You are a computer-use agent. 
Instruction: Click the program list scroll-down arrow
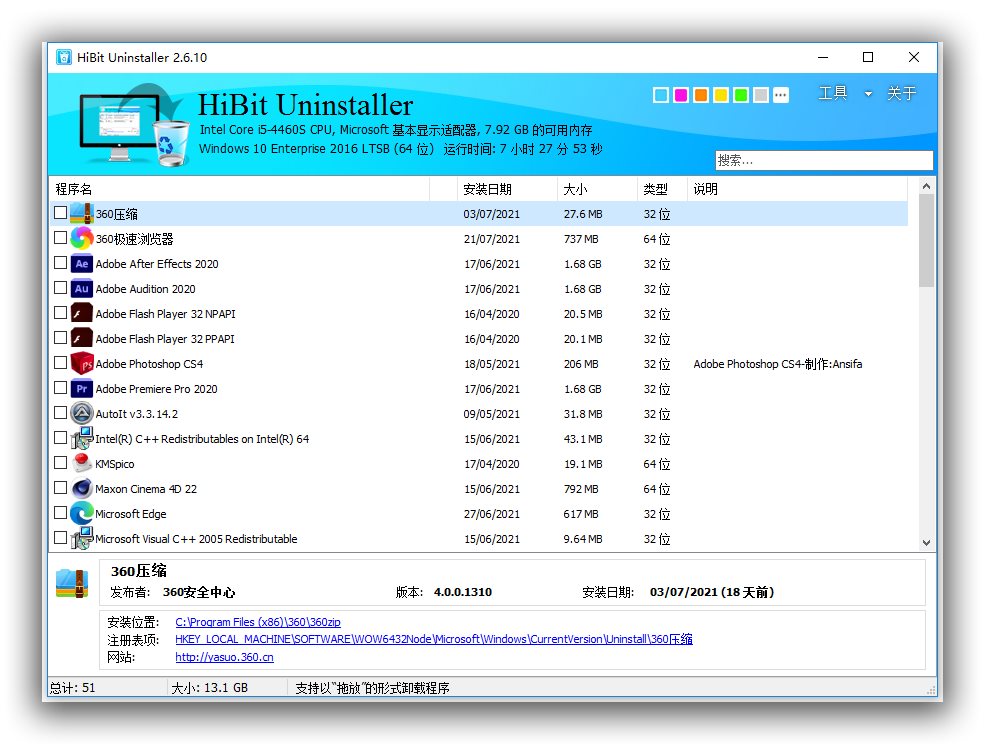pyautogui.click(x=926, y=542)
